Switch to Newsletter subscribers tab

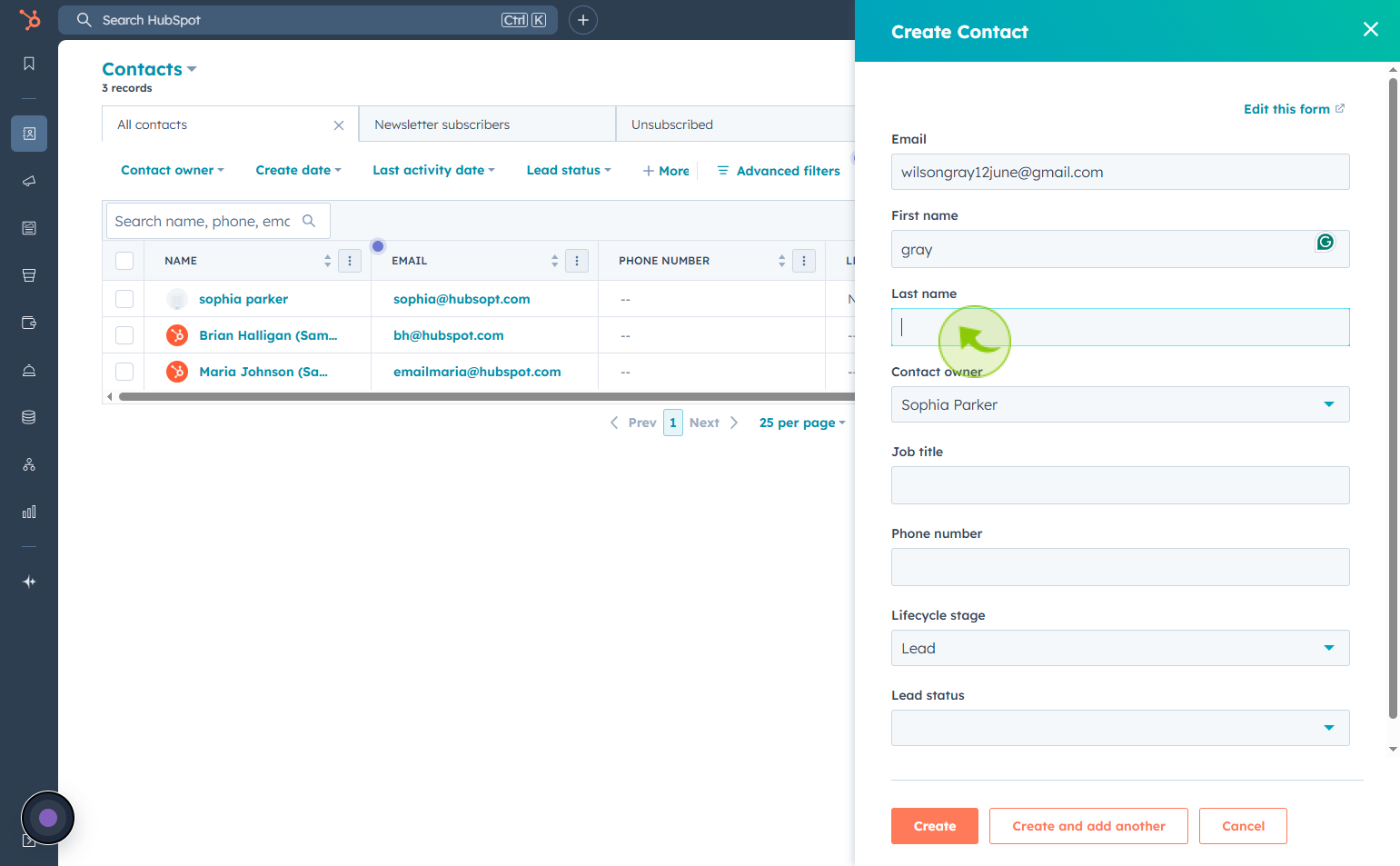[487, 124]
